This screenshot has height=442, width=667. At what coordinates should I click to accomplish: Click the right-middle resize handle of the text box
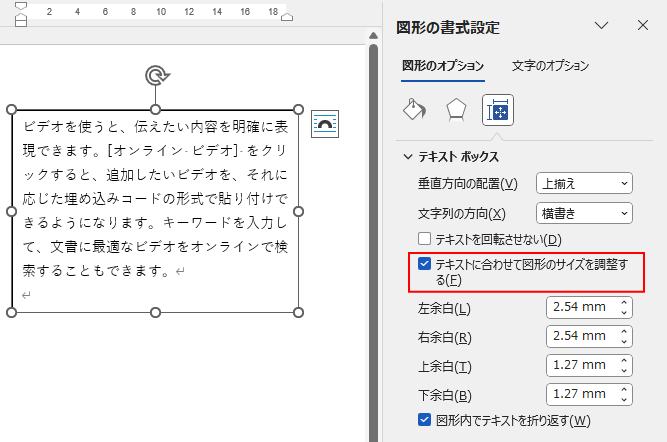pyautogui.click(x=299, y=211)
